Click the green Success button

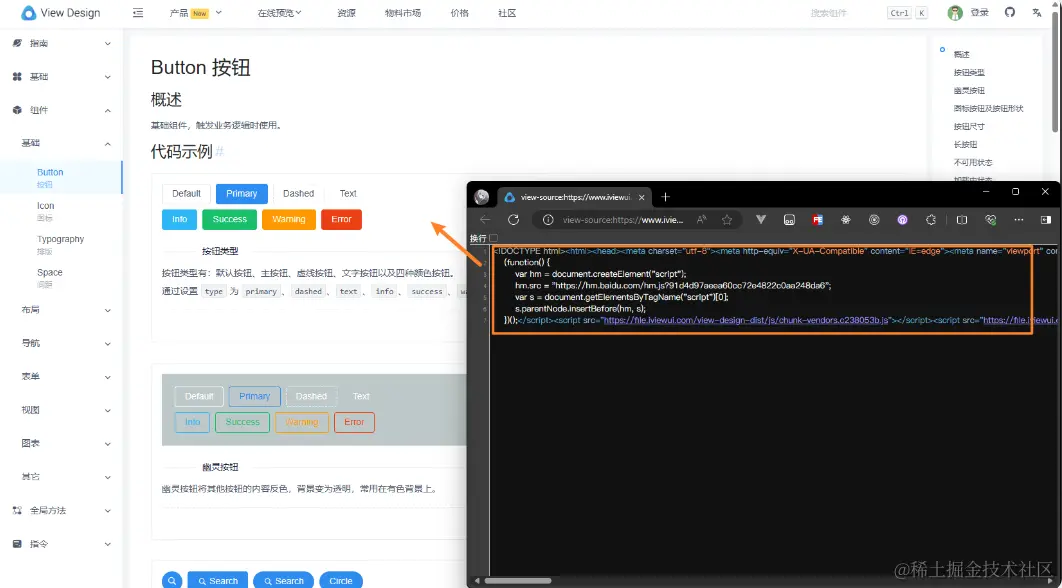pyautogui.click(x=230, y=219)
